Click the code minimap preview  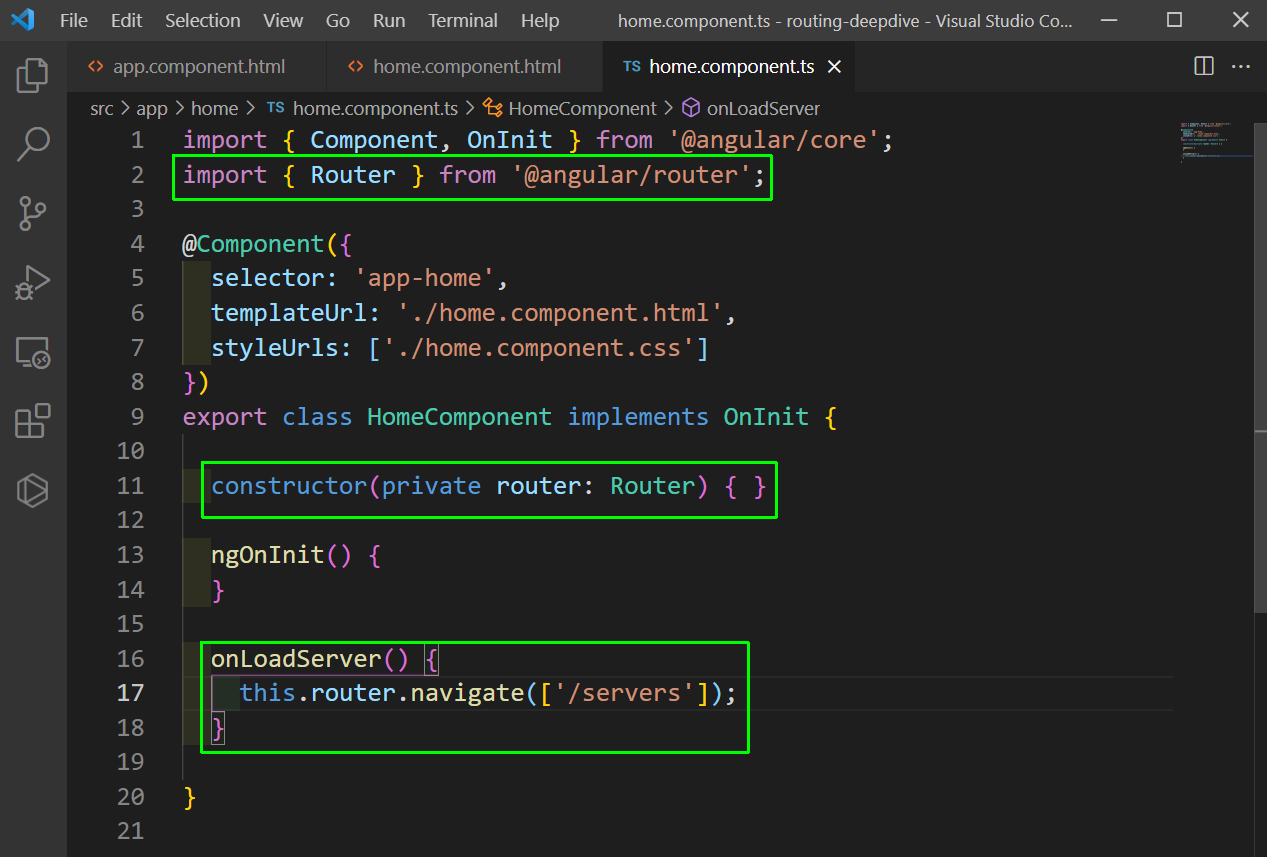[1214, 140]
